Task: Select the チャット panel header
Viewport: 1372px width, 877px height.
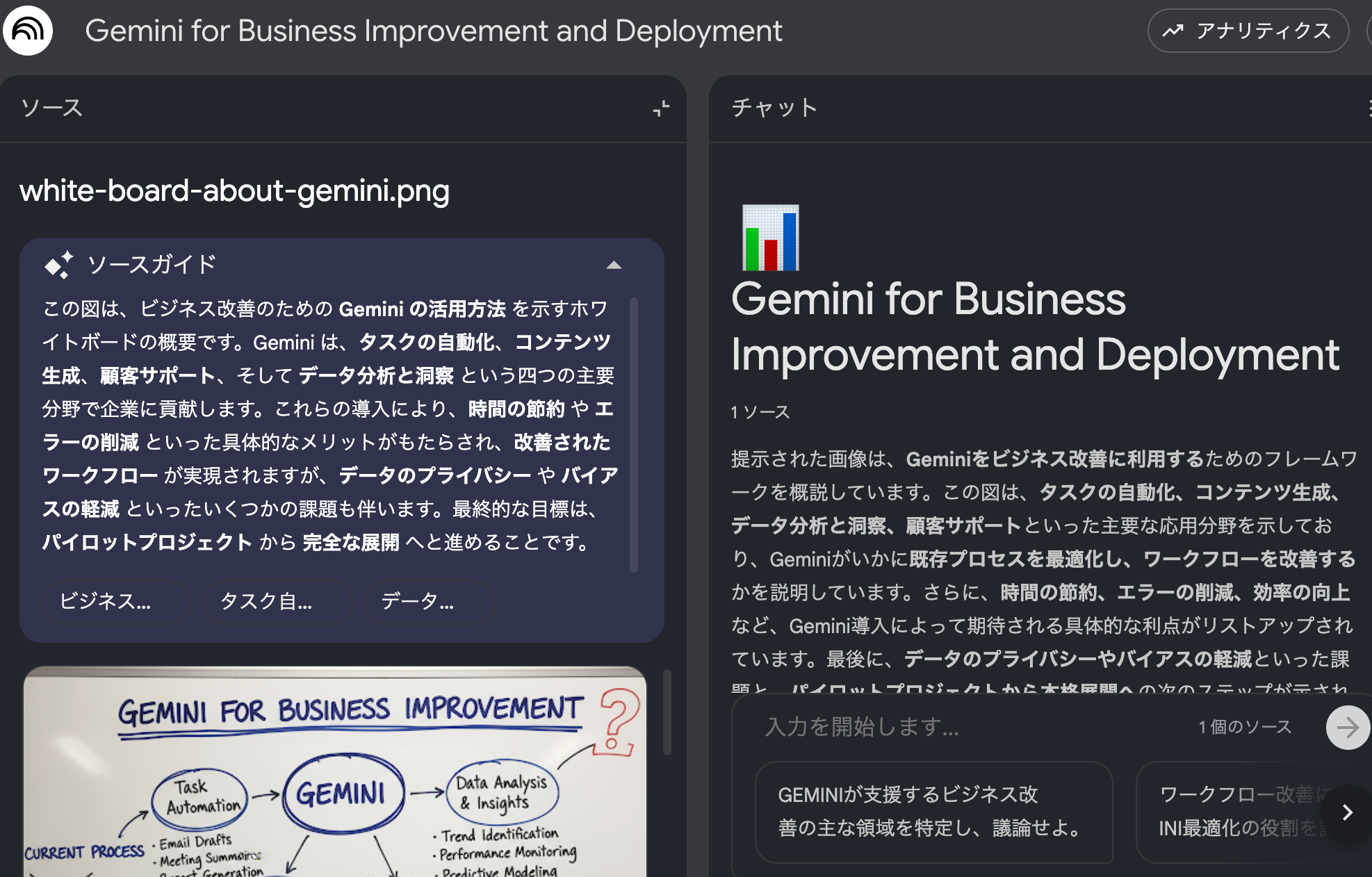Action: tap(774, 108)
